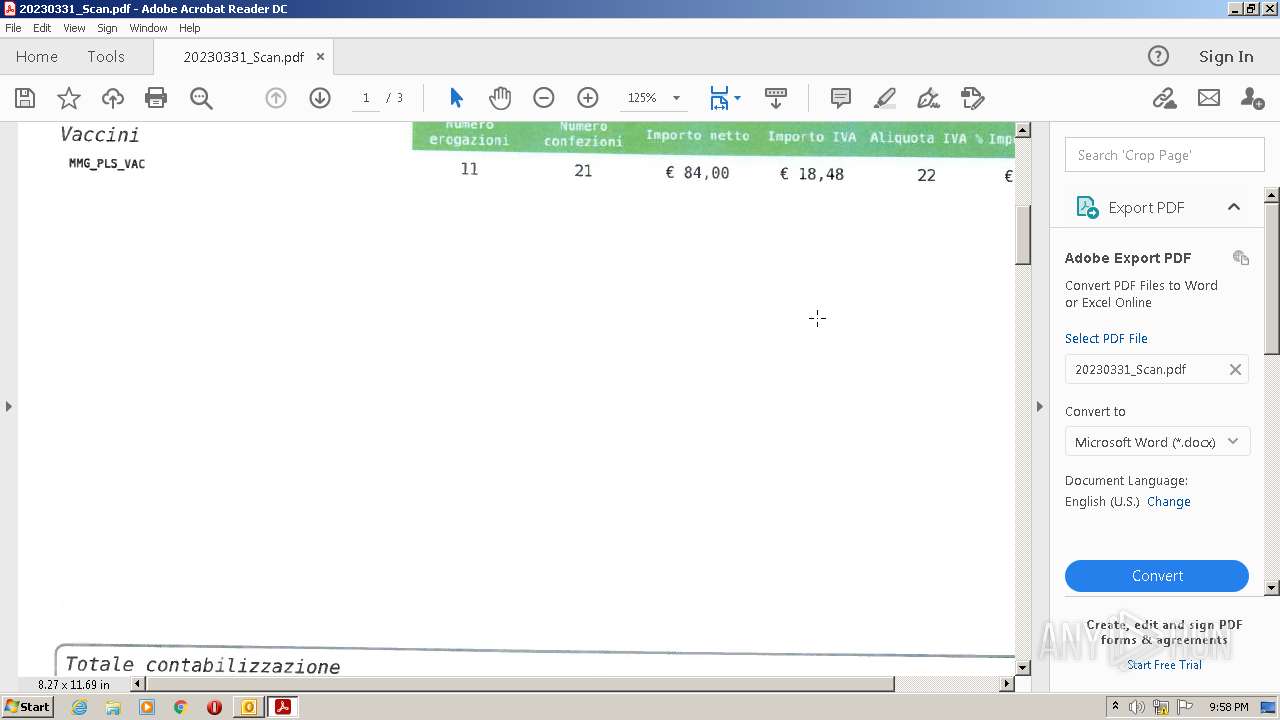Image resolution: width=1280 pixels, height=720 pixels.
Task: Collapse the Export PDF section
Action: [x=1234, y=207]
